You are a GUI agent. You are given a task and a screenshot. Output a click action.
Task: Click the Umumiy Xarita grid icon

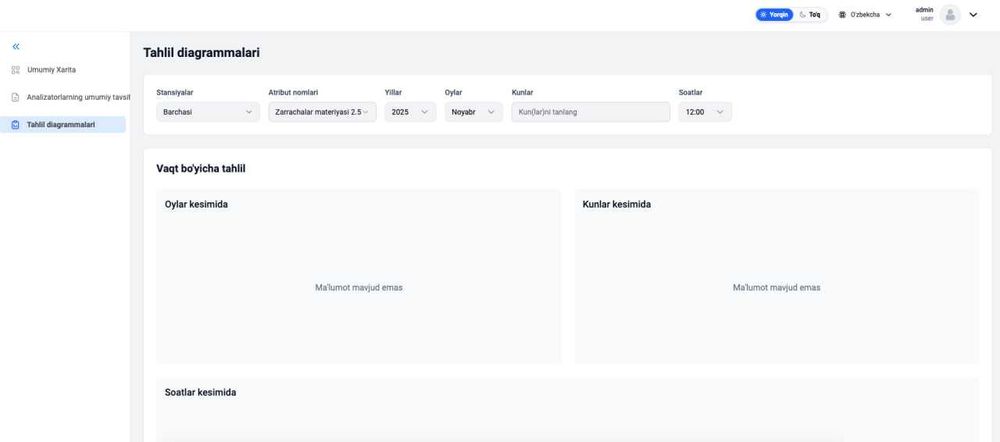[x=16, y=70]
